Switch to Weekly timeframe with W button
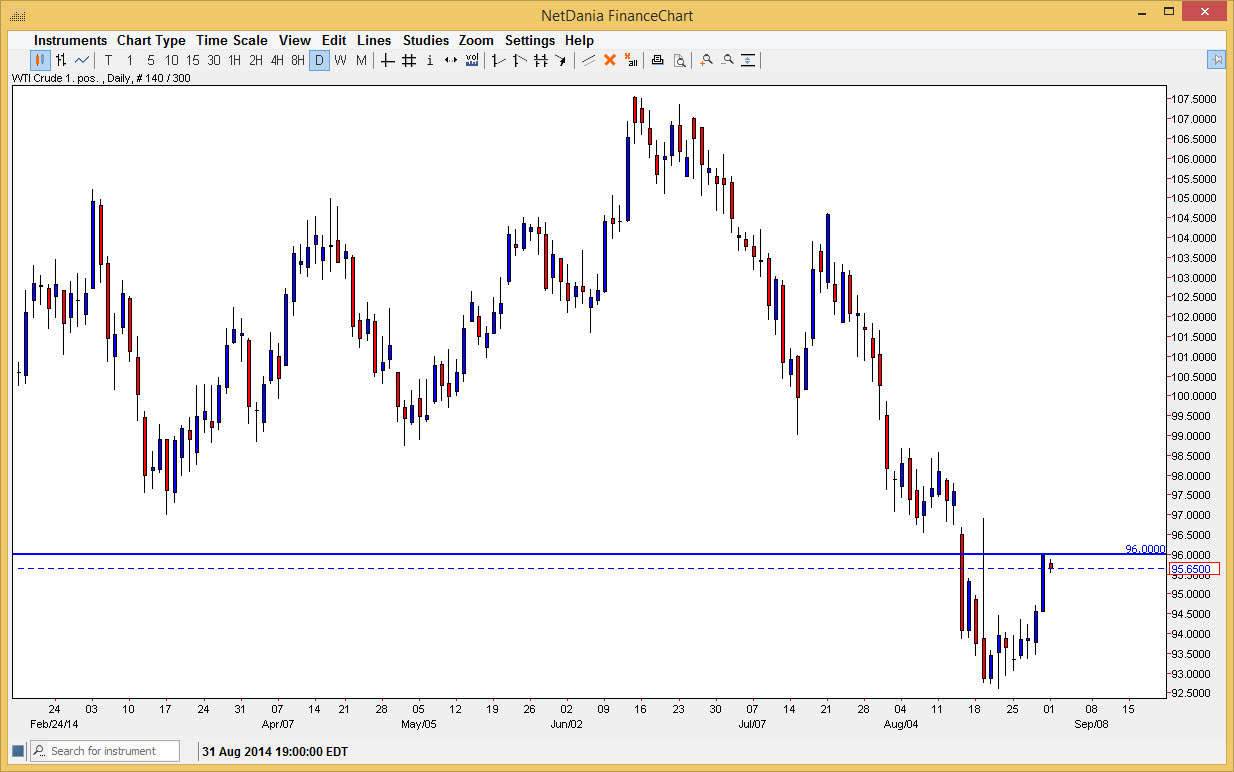The width and height of the screenshot is (1234, 772). click(x=340, y=60)
